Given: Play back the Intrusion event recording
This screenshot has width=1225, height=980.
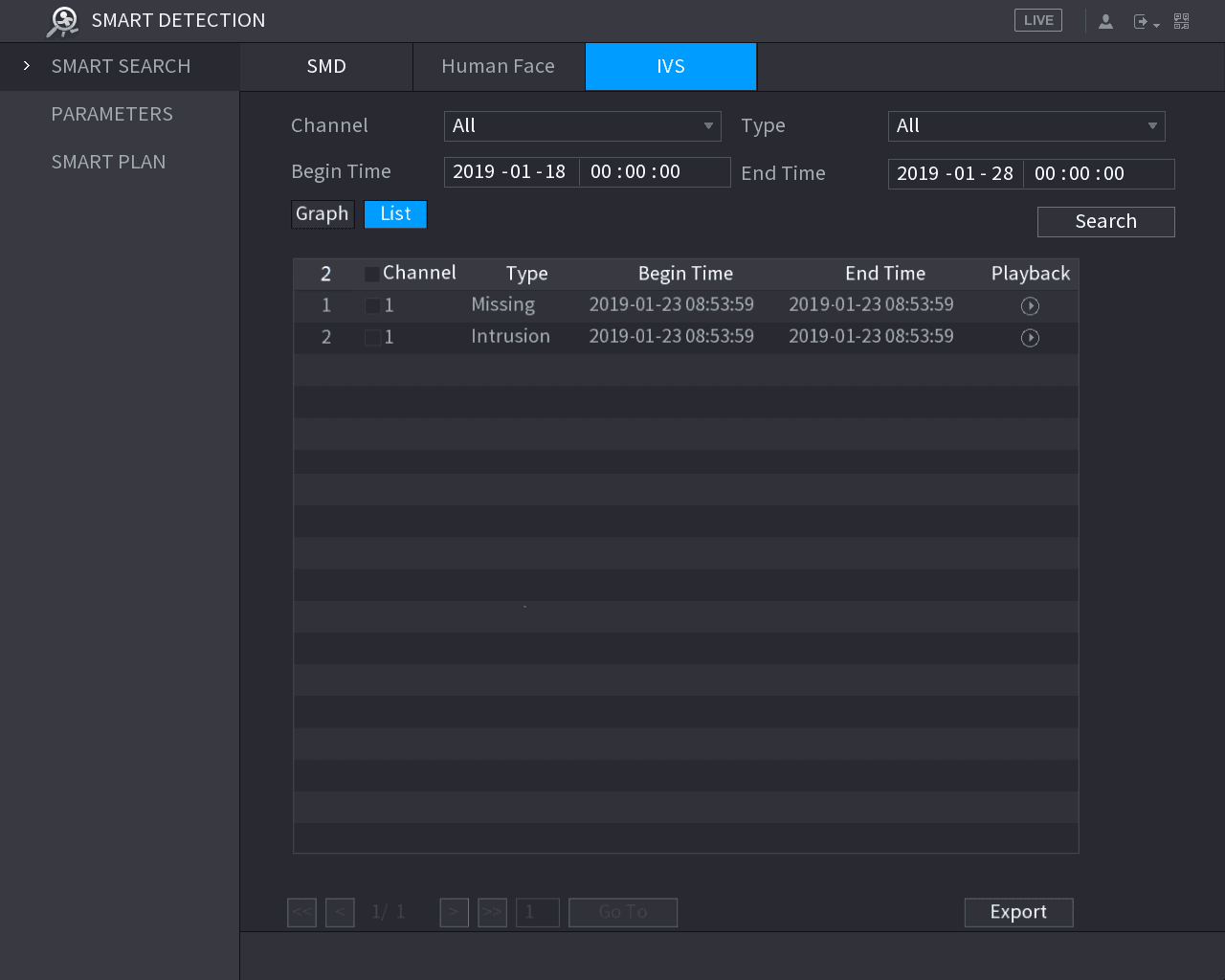Looking at the screenshot, I should [x=1030, y=338].
